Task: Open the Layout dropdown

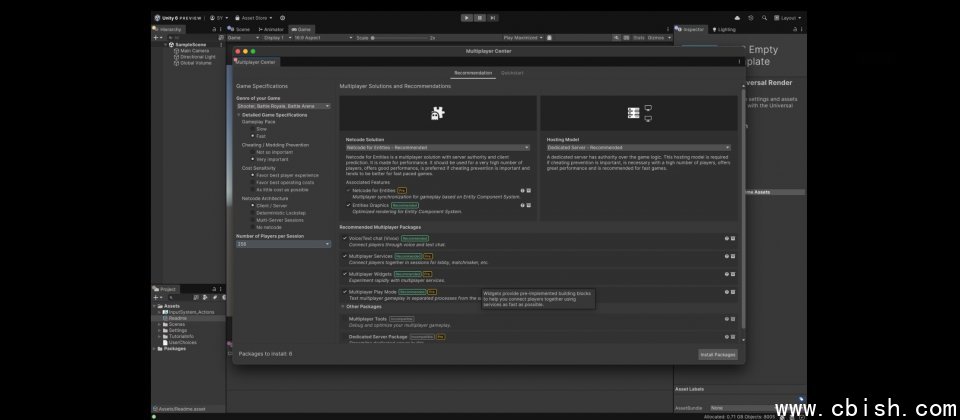Action: 787,18
